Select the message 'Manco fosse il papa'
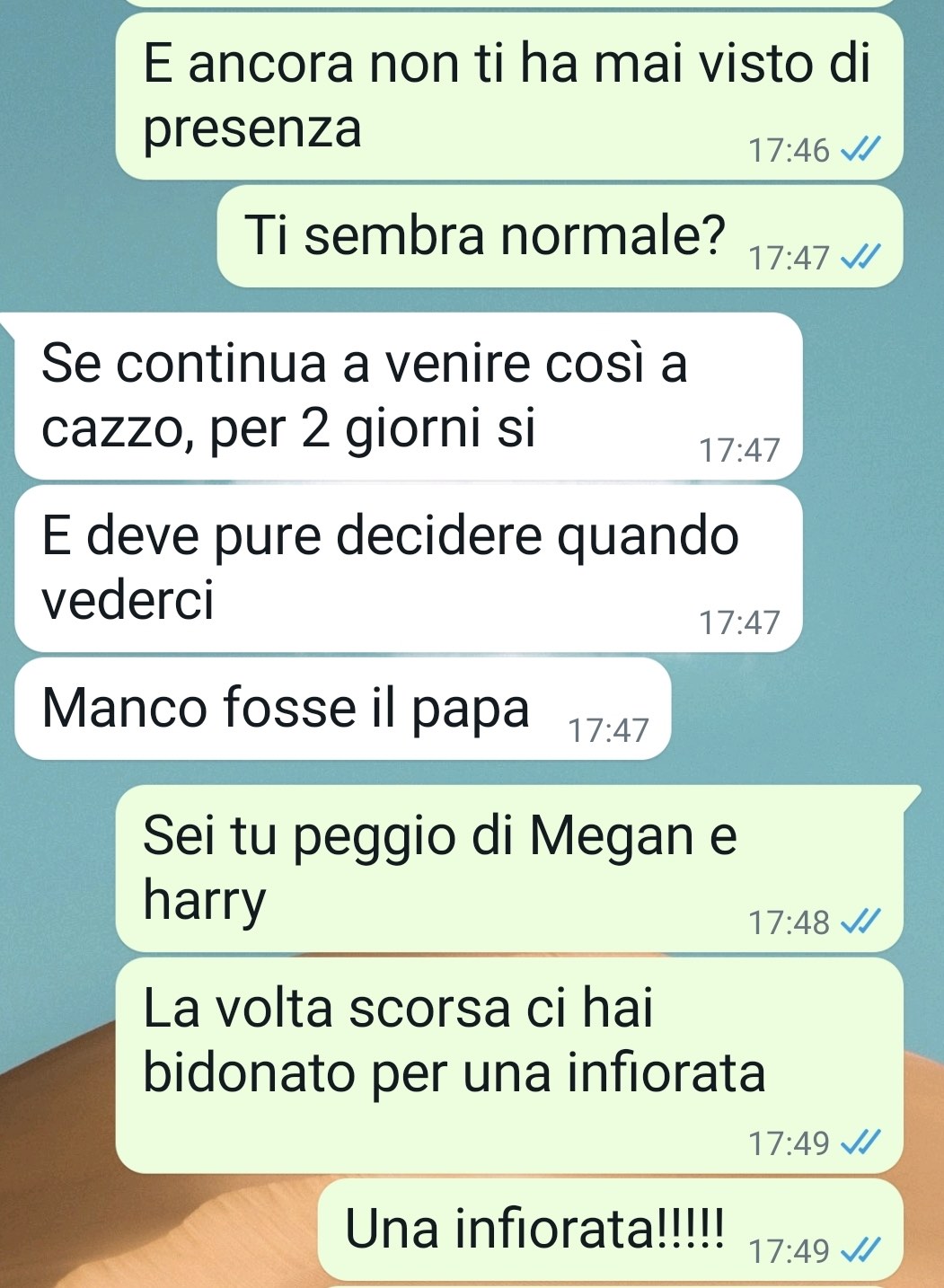 point(343,709)
